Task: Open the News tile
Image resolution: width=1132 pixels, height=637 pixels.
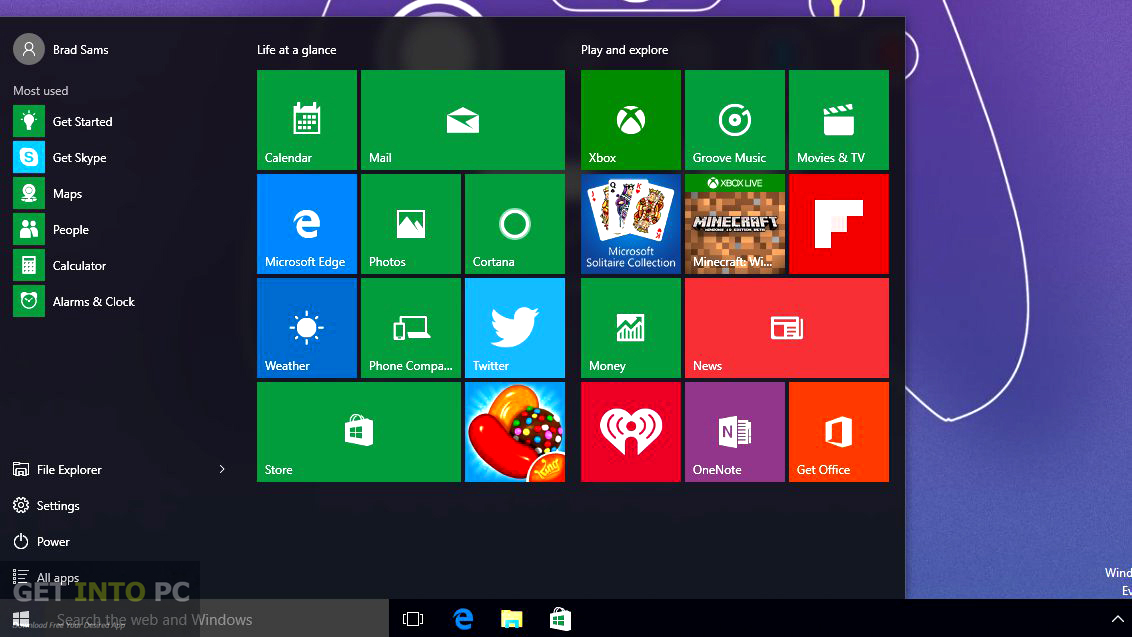Action: [787, 328]
